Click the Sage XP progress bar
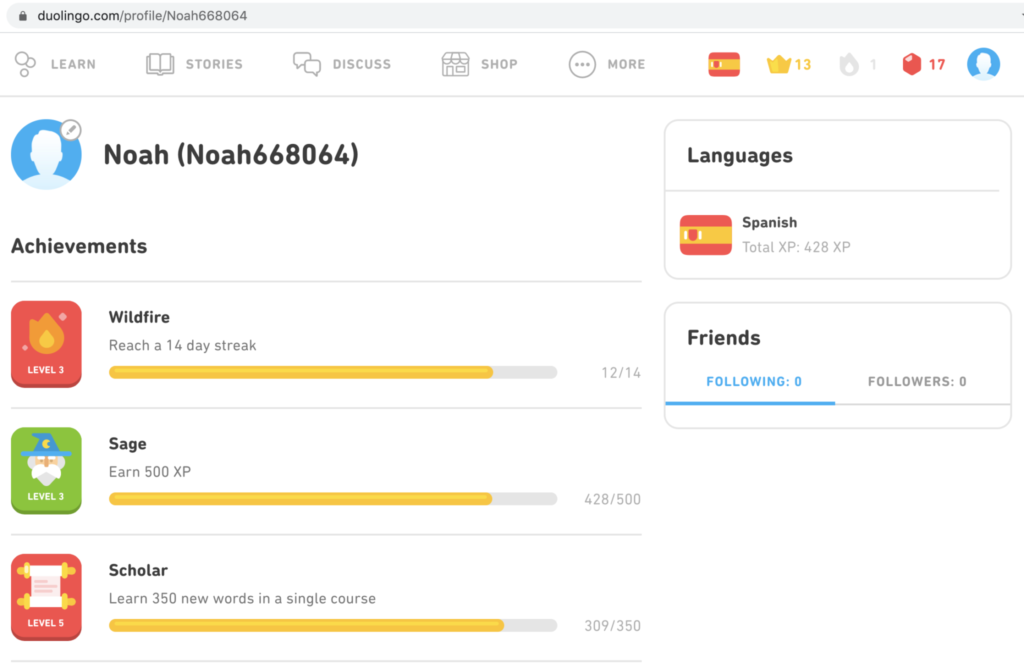This screenshot has height=663, width=1024. click(333, 499)
